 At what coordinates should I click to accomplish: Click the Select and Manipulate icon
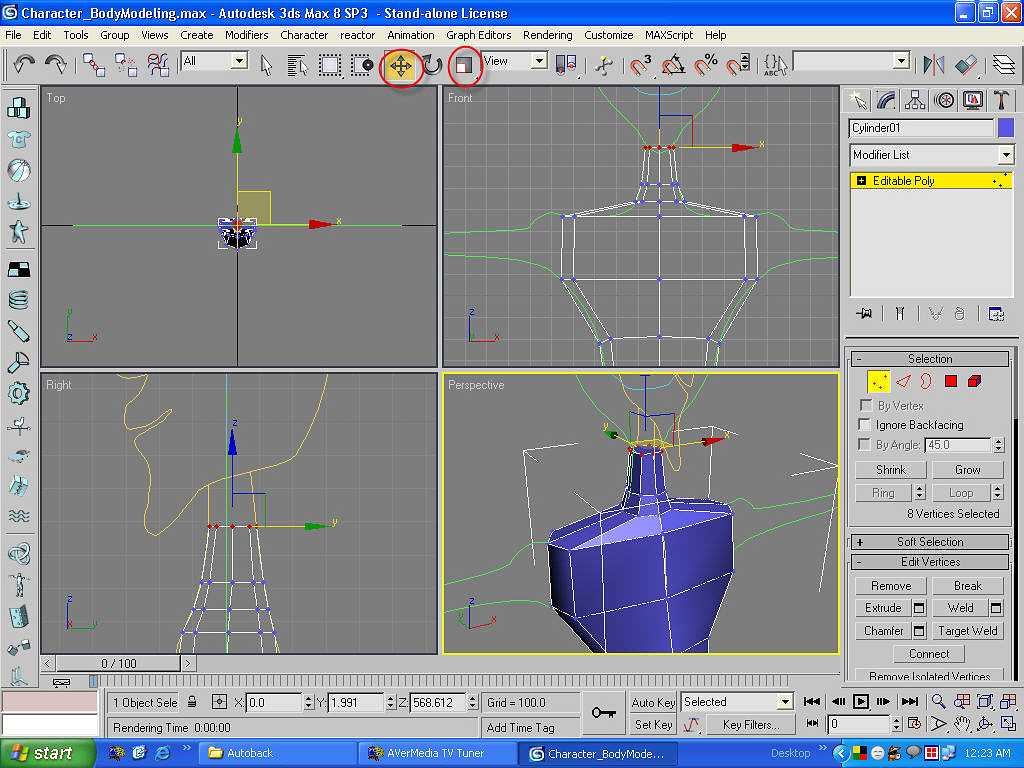604,65
